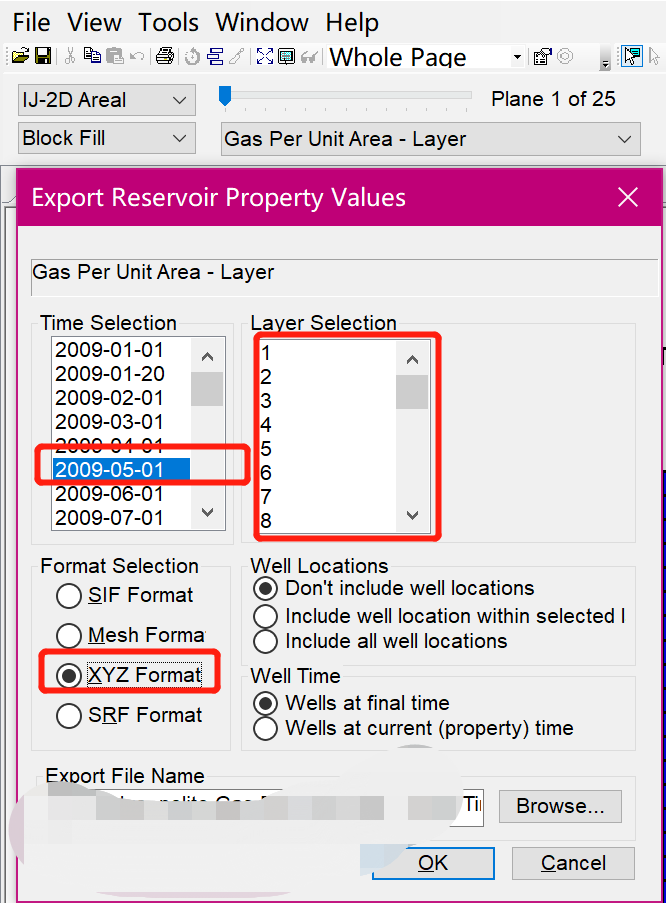Click the Save diskette icon

pyautogui.click(x=43, y=56)
